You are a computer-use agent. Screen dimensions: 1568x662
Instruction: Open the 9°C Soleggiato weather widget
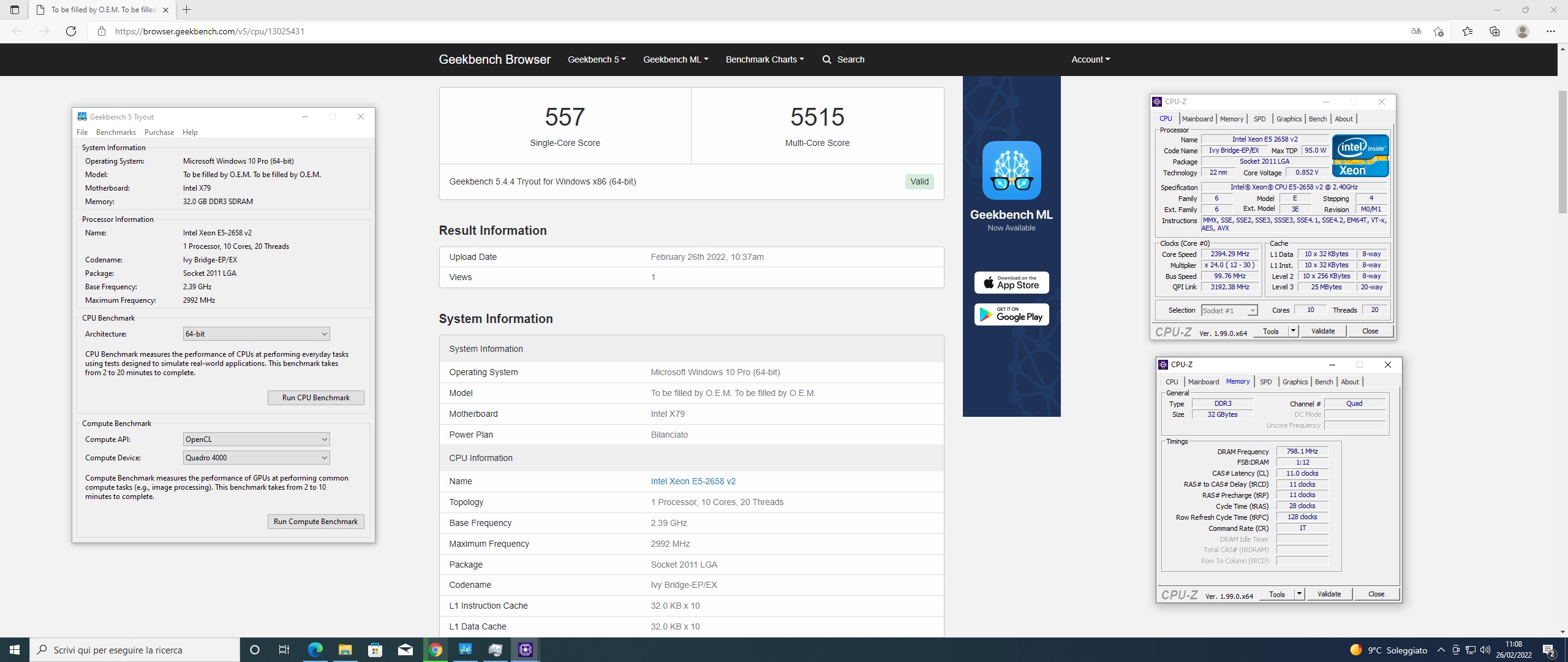pyautogui.click(x=1389, y=650)
